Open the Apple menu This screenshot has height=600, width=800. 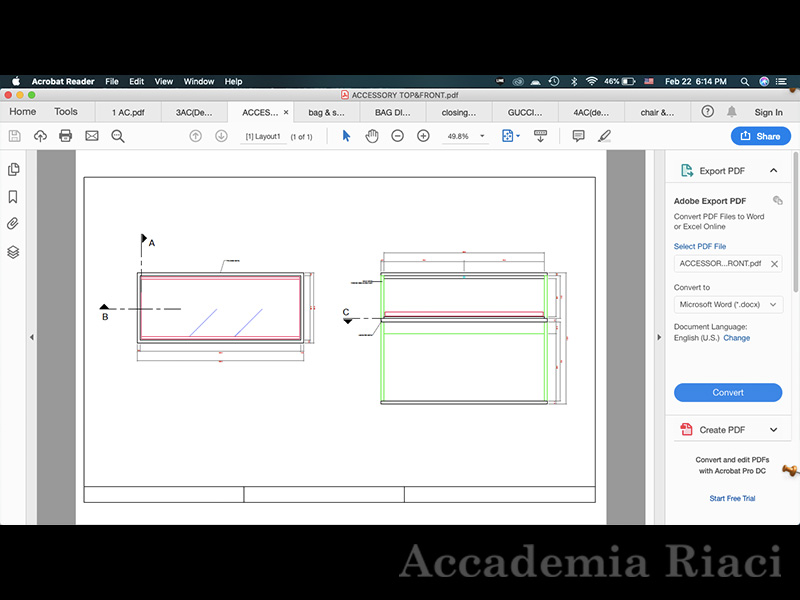[16, 82]
